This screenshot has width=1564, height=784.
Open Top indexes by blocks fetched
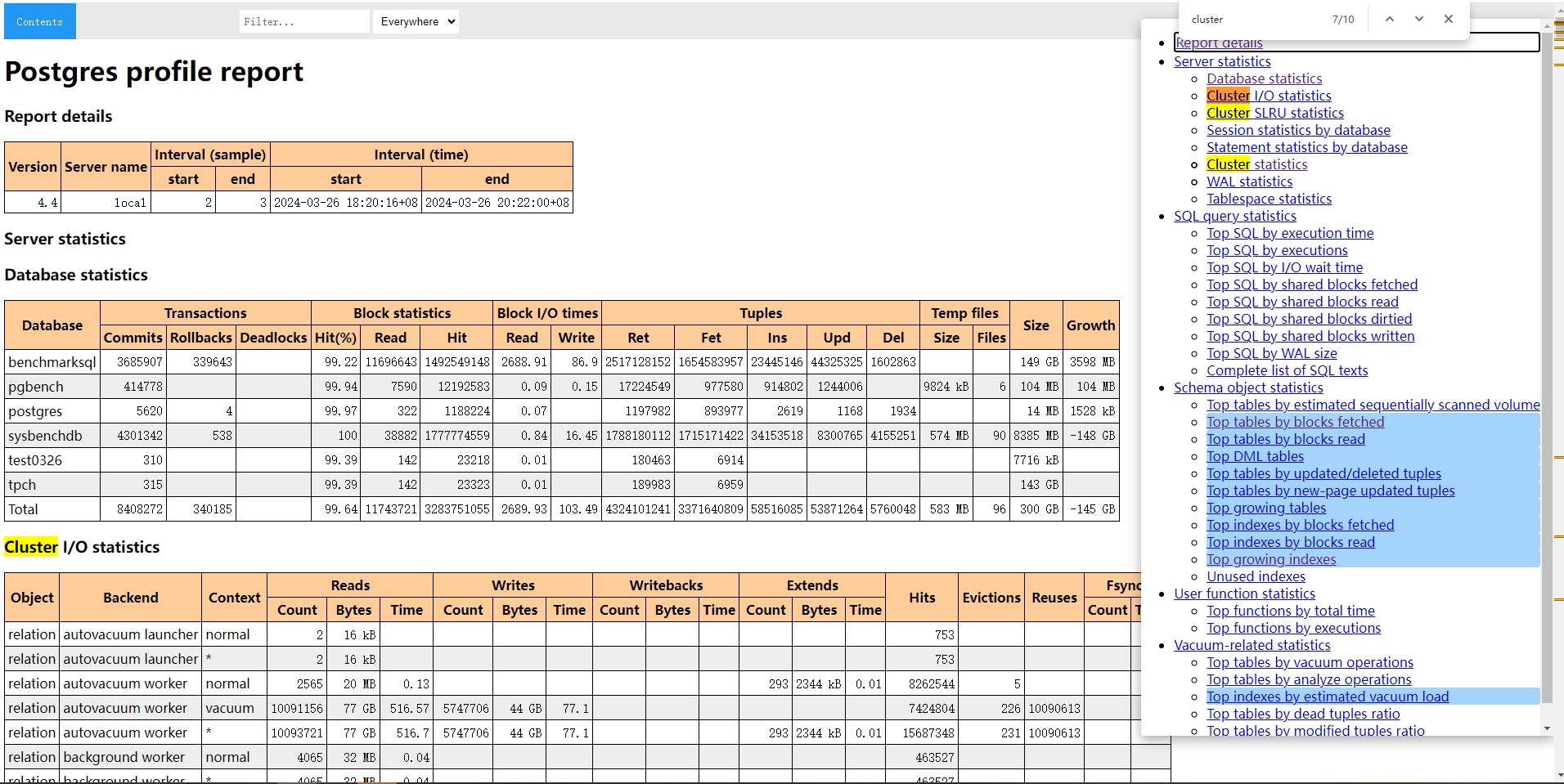pos(1300,525)
